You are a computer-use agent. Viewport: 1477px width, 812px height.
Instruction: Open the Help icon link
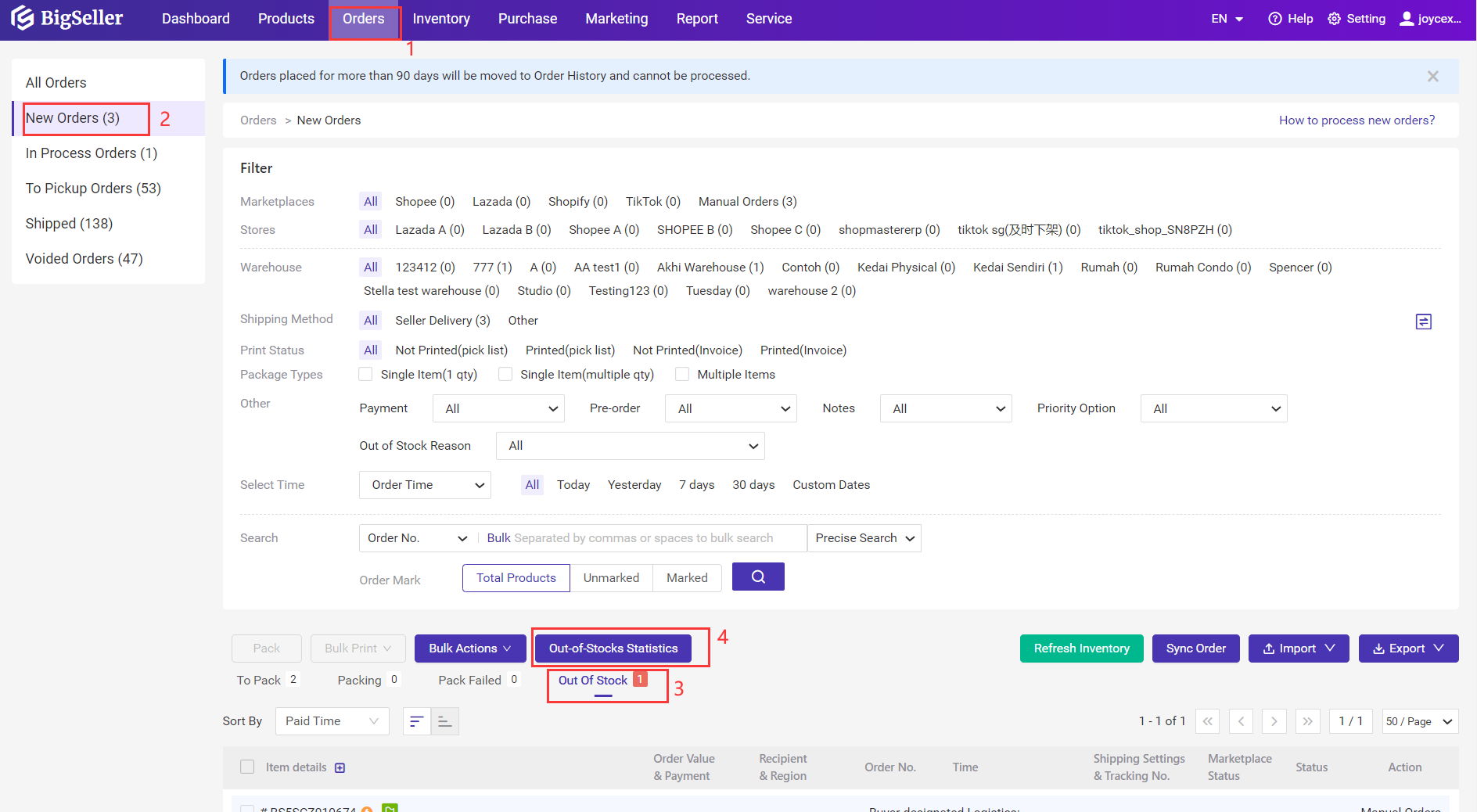tap(1290, 19)
